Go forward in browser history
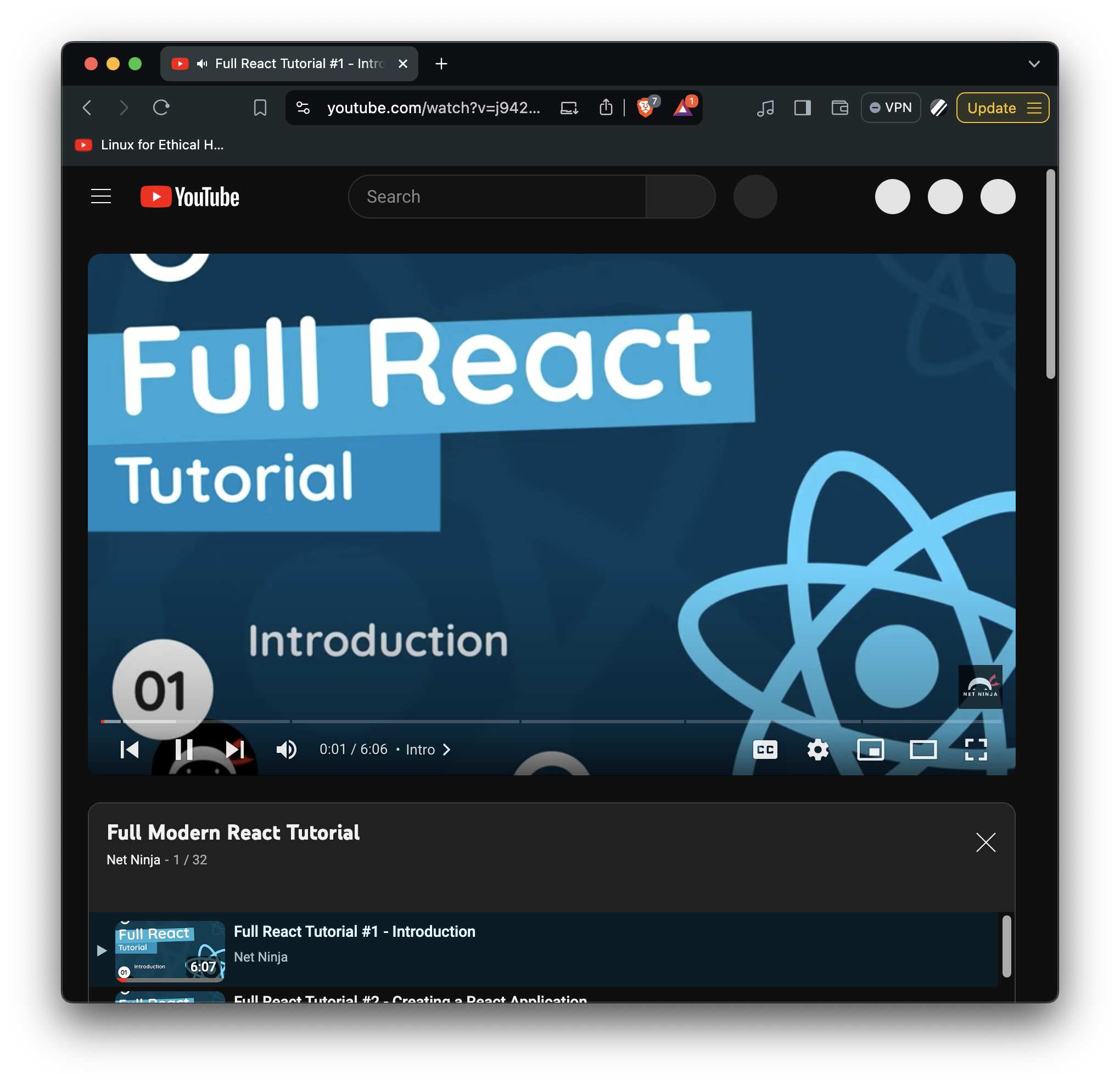The width and height of the screenshot is (1120, 1084). coord(124,108)
